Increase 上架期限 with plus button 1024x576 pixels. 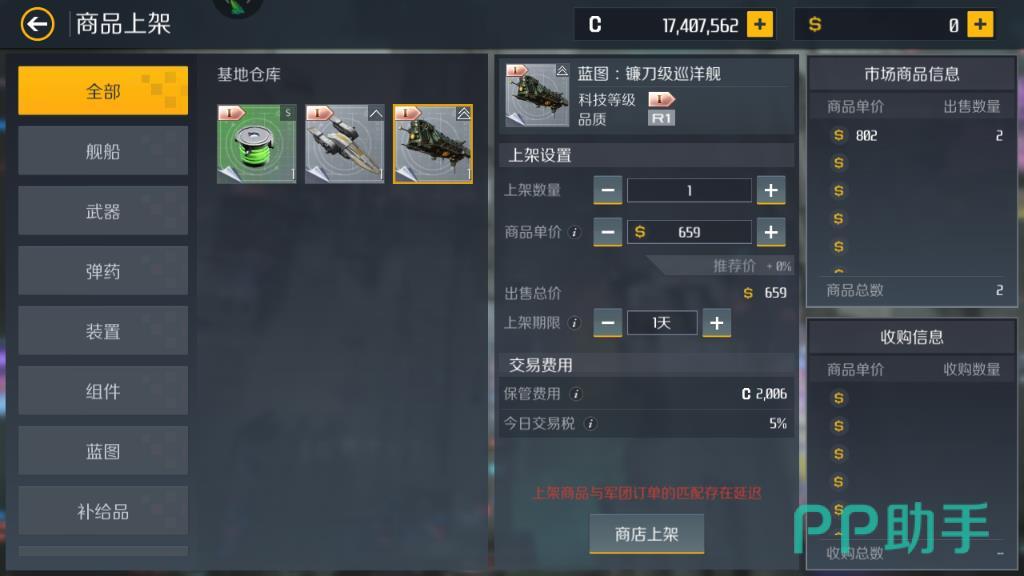(x=716, y=323)
